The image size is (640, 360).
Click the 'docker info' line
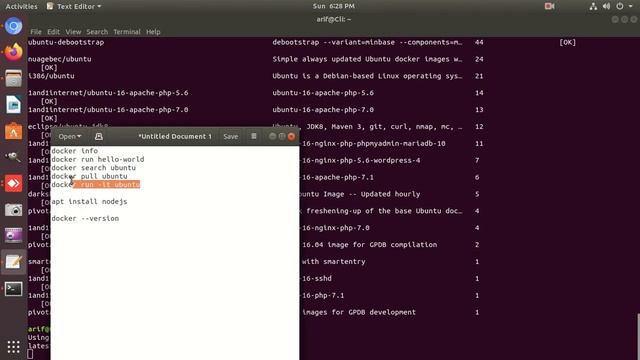(75, 151)
